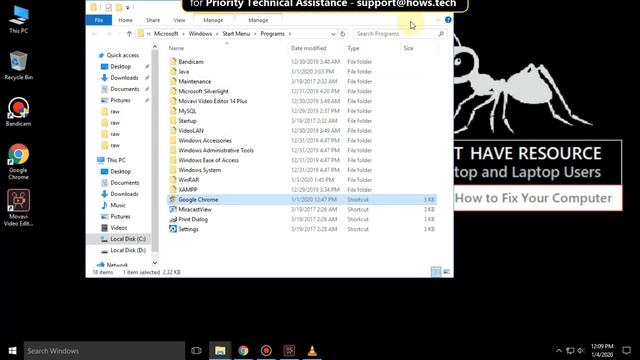
Task: Select the Movavi Video Editor 14 Plus folder
Action: click(213, 101)
